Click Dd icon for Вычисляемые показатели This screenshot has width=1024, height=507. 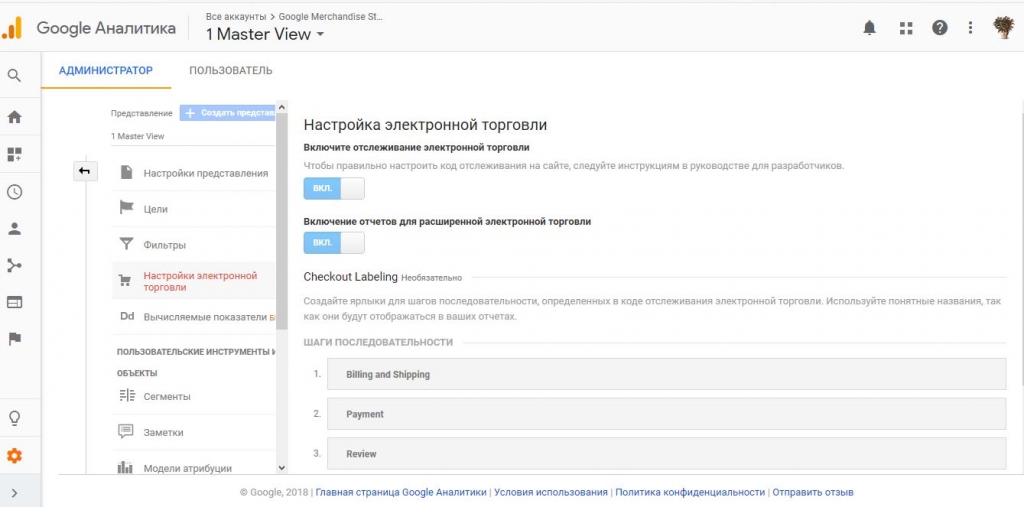pos(127,316)
